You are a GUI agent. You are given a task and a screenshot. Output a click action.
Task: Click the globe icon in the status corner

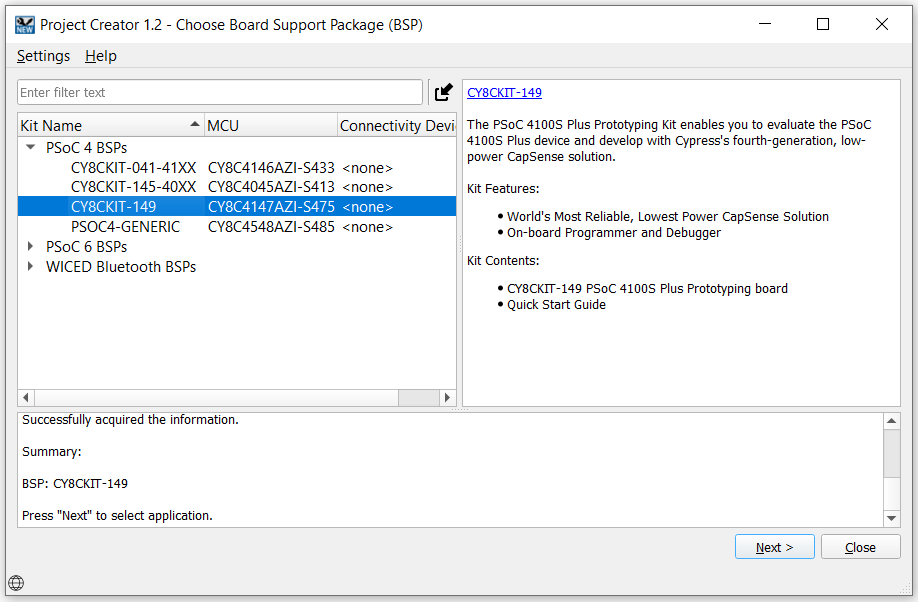point(16,583)
